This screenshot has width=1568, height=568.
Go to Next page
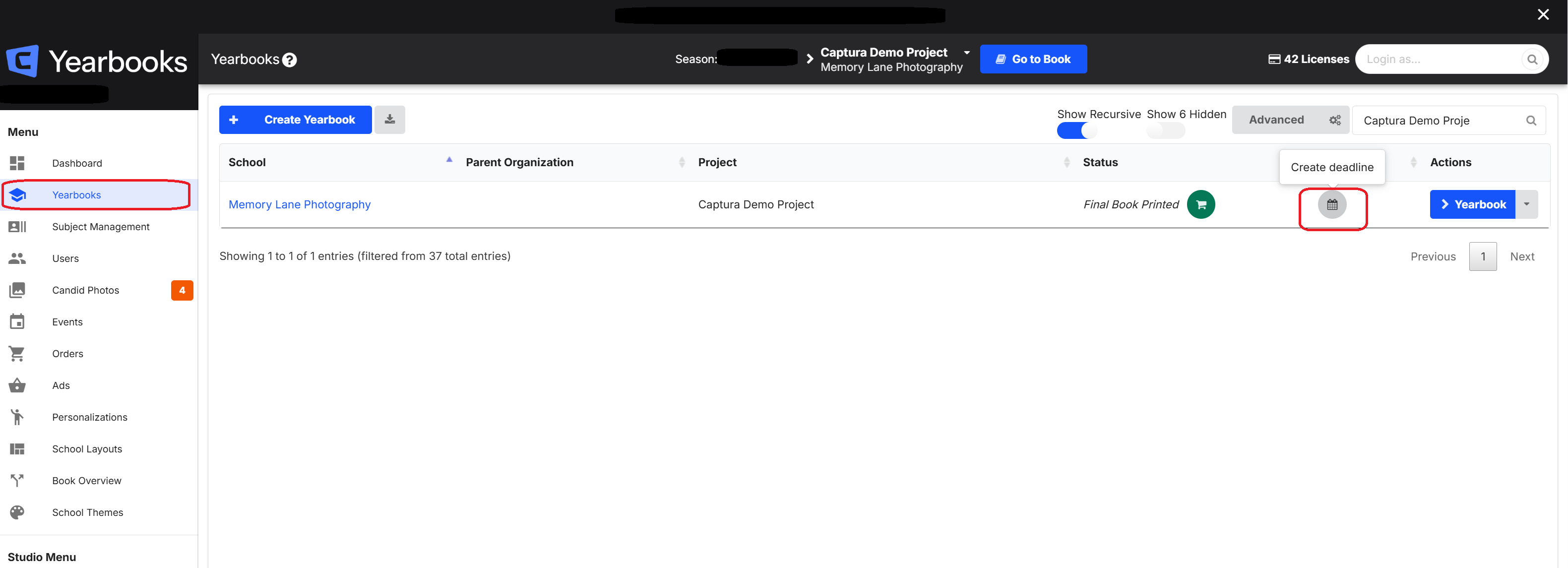[1522, 256]
